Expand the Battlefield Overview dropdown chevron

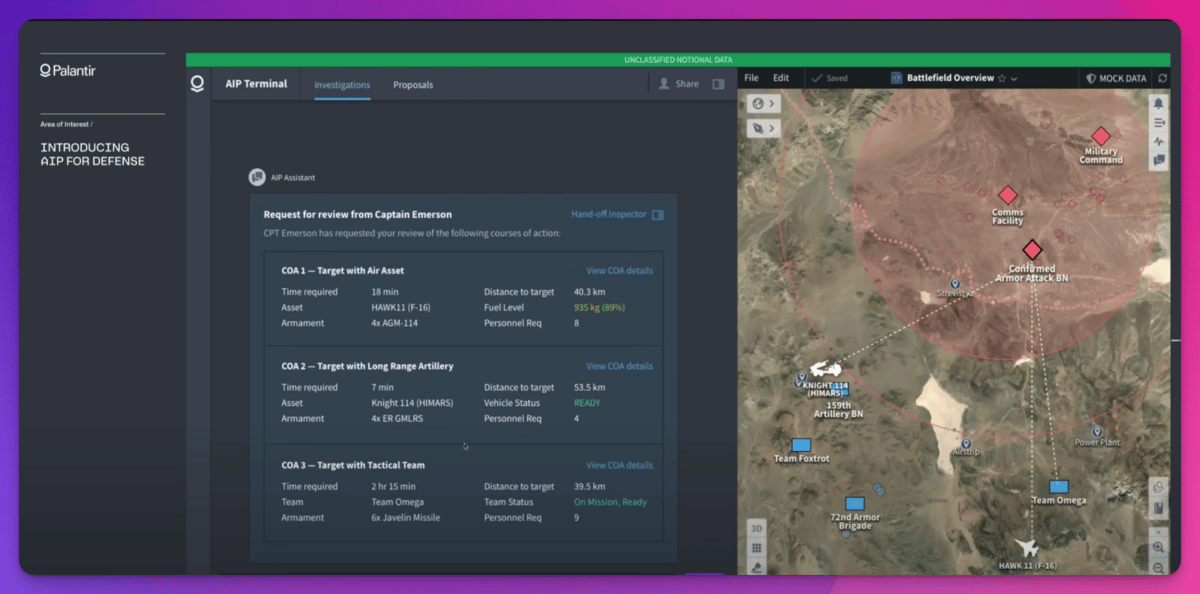(1014, 78)
